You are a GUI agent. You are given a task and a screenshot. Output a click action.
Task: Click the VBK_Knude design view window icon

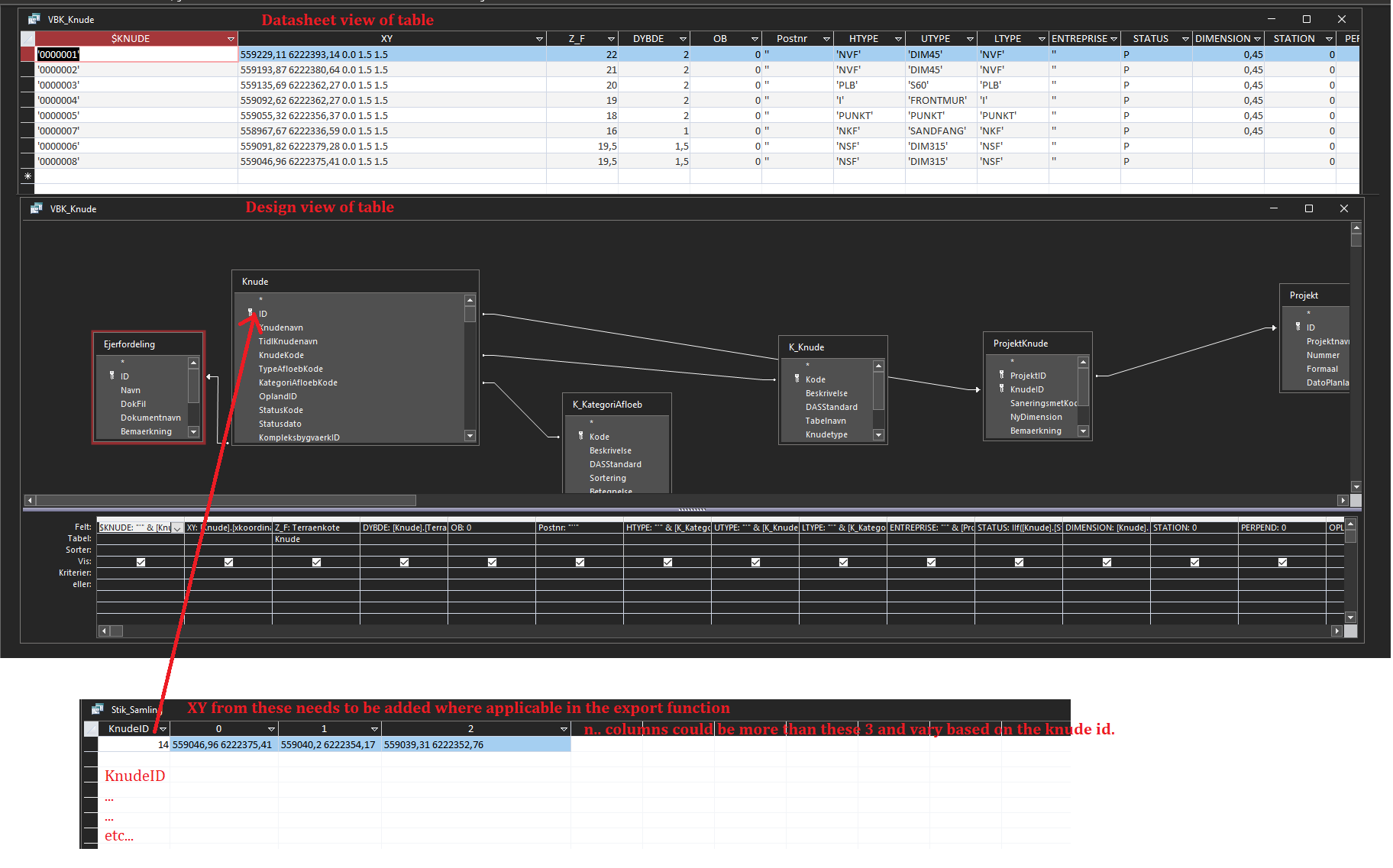click(36, 208)
